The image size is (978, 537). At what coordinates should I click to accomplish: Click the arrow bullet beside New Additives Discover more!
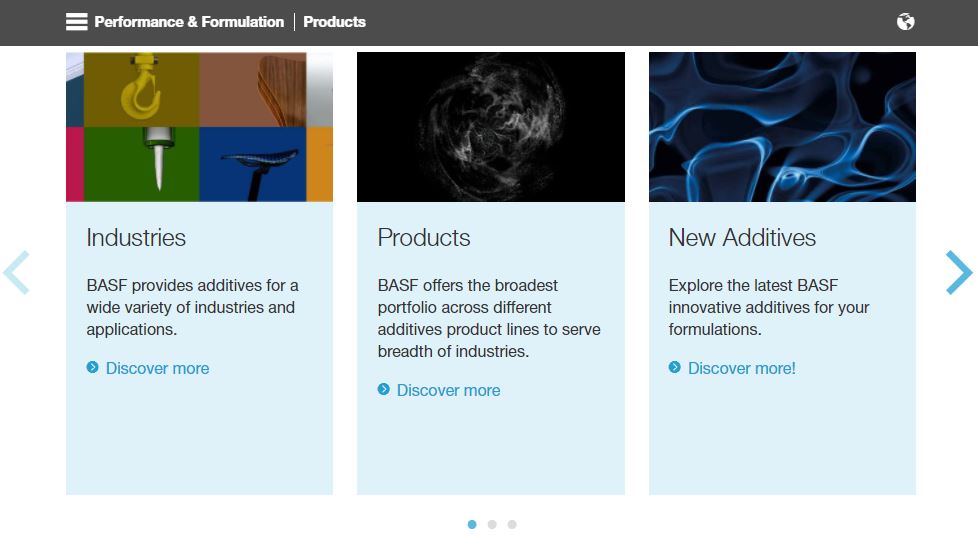[675, 368]
